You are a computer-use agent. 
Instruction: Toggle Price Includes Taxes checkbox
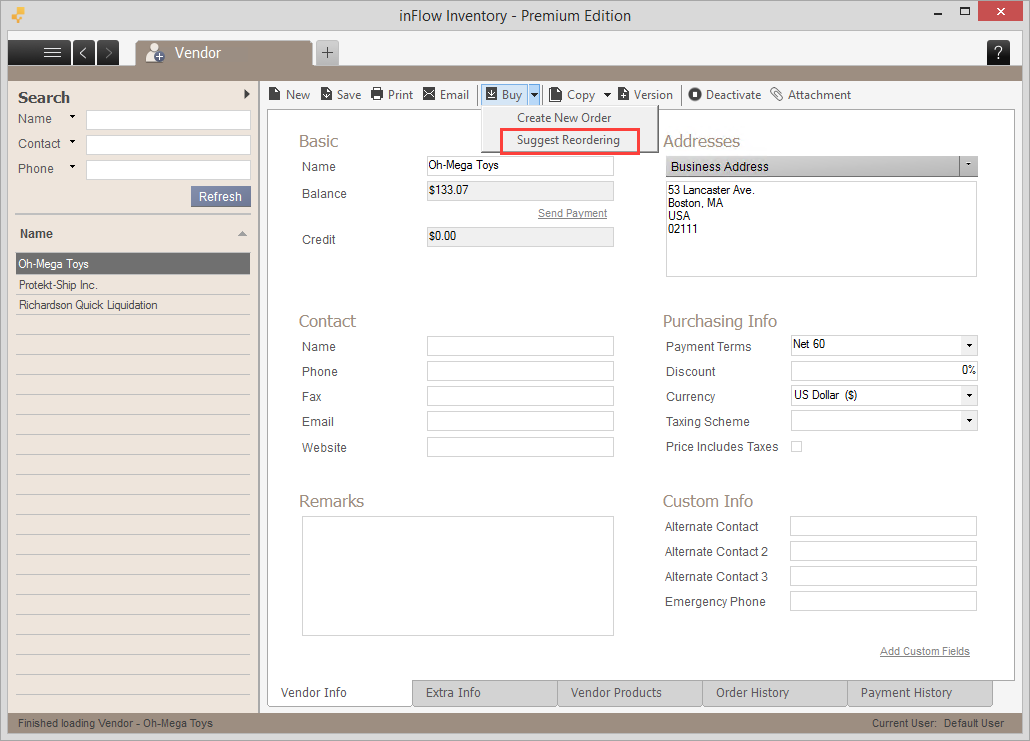click(797, 447)
